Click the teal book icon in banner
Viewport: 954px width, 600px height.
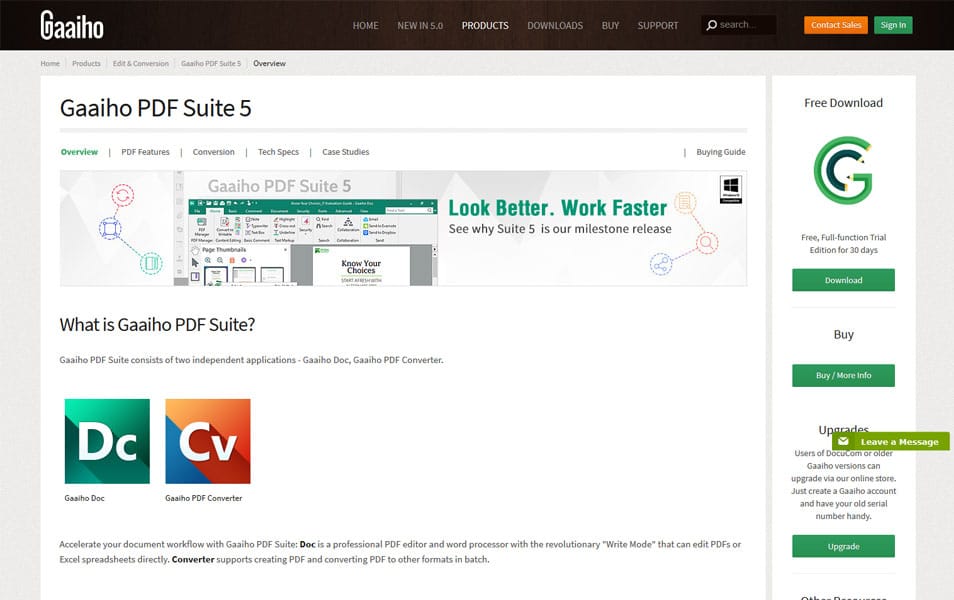[151, 263]
